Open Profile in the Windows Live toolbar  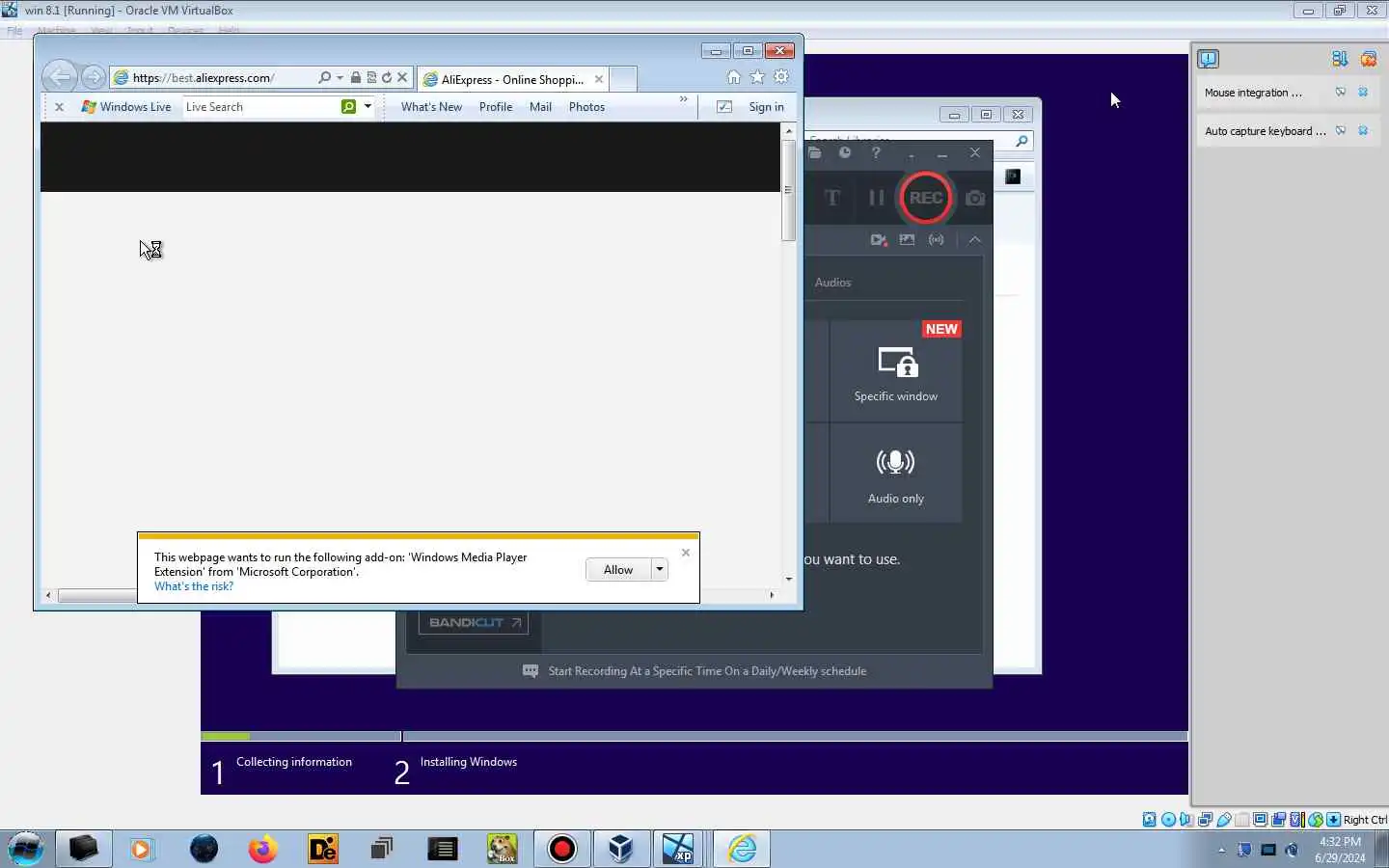[x=496, y=107]
